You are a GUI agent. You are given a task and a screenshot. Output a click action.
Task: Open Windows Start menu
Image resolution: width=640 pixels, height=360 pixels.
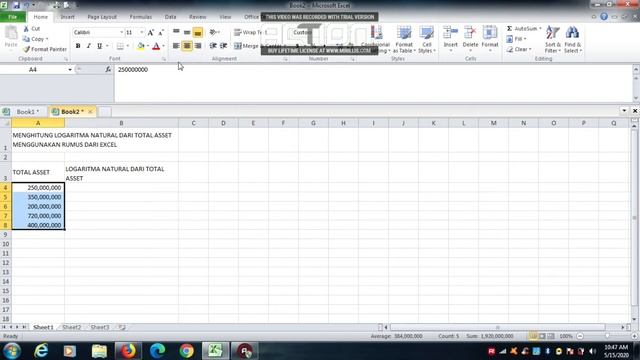(x=12, y=351)
